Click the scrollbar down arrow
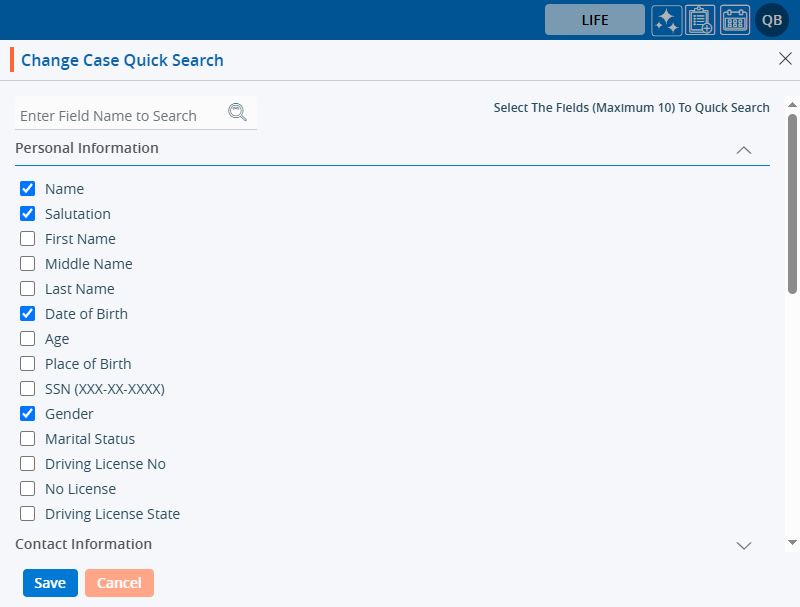Image resolution: width=800 pixels, height=607 pixels. tap(792, 542)
